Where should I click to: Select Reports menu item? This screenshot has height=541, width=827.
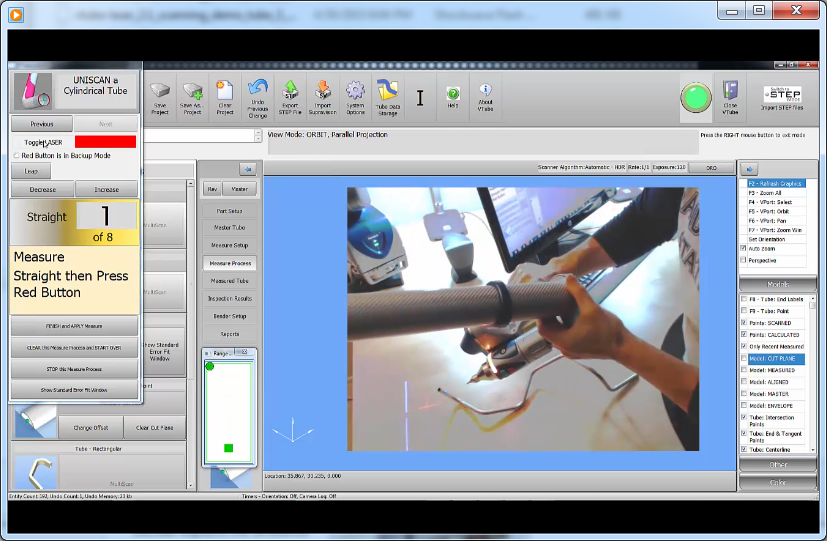pos(229,334)
